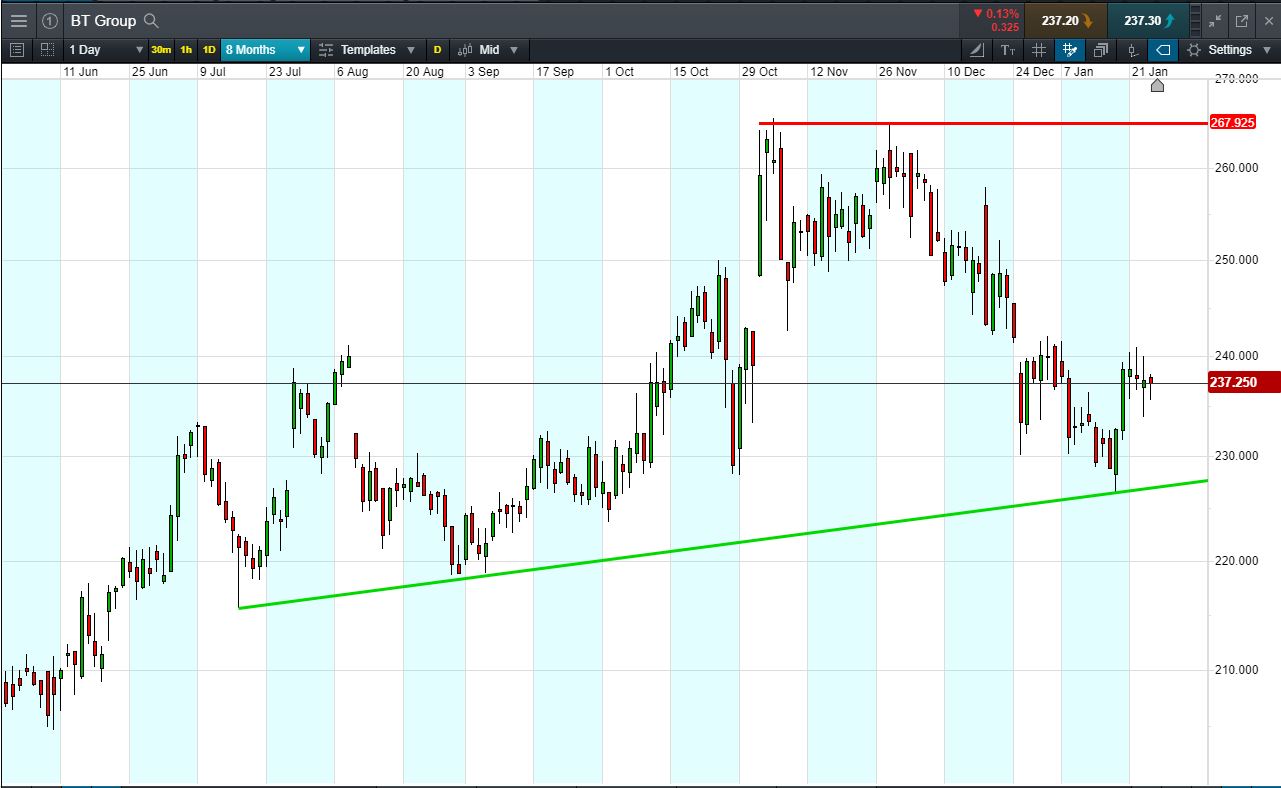The height and width of the screenshot is (788, 1281).
Task: Click the search magnifier beside BT Group
Action: click(151, 20)
